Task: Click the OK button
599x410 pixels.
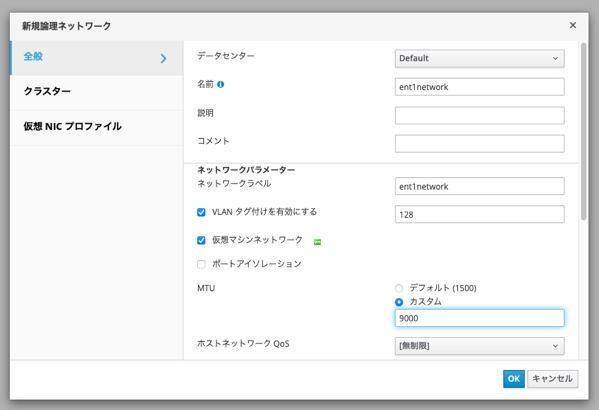Action: coord(513,379)
